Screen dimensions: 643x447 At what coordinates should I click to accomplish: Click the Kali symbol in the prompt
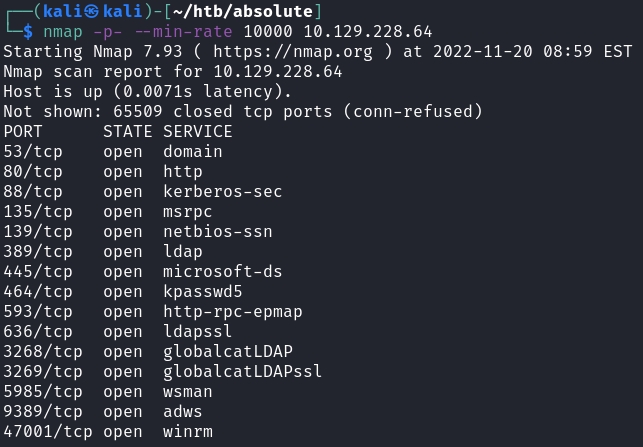[x=80, y=11]
